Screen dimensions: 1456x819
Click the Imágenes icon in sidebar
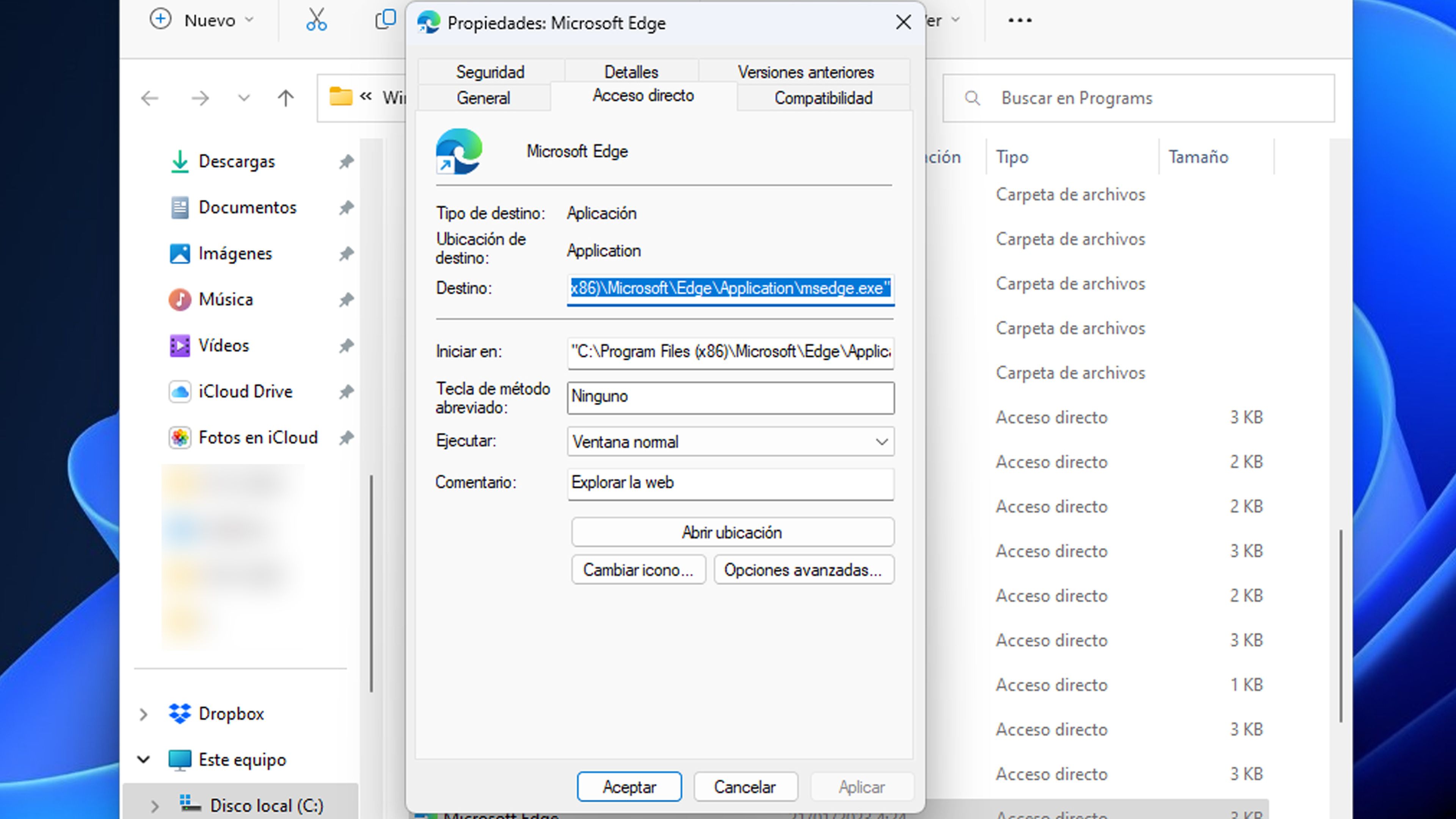(x=180, y=253)
